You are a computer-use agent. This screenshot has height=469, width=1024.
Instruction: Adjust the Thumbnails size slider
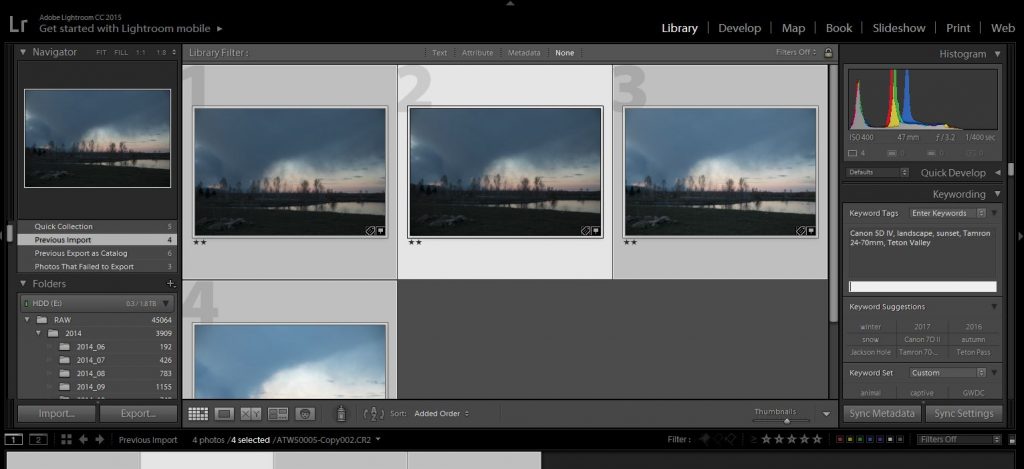[x=787, y=421]
